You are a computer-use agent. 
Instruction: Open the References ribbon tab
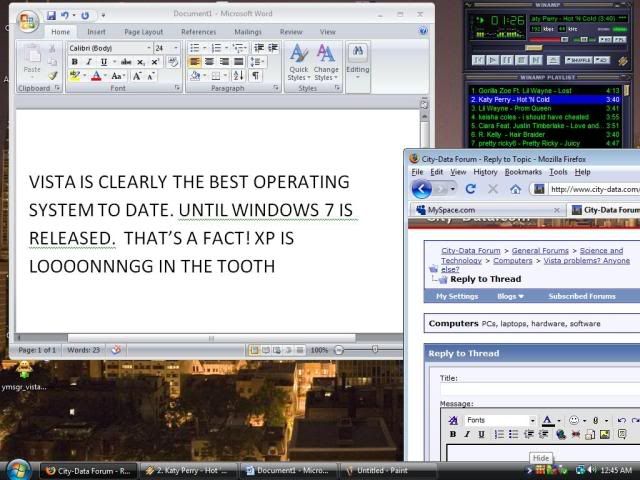[199, 32]
